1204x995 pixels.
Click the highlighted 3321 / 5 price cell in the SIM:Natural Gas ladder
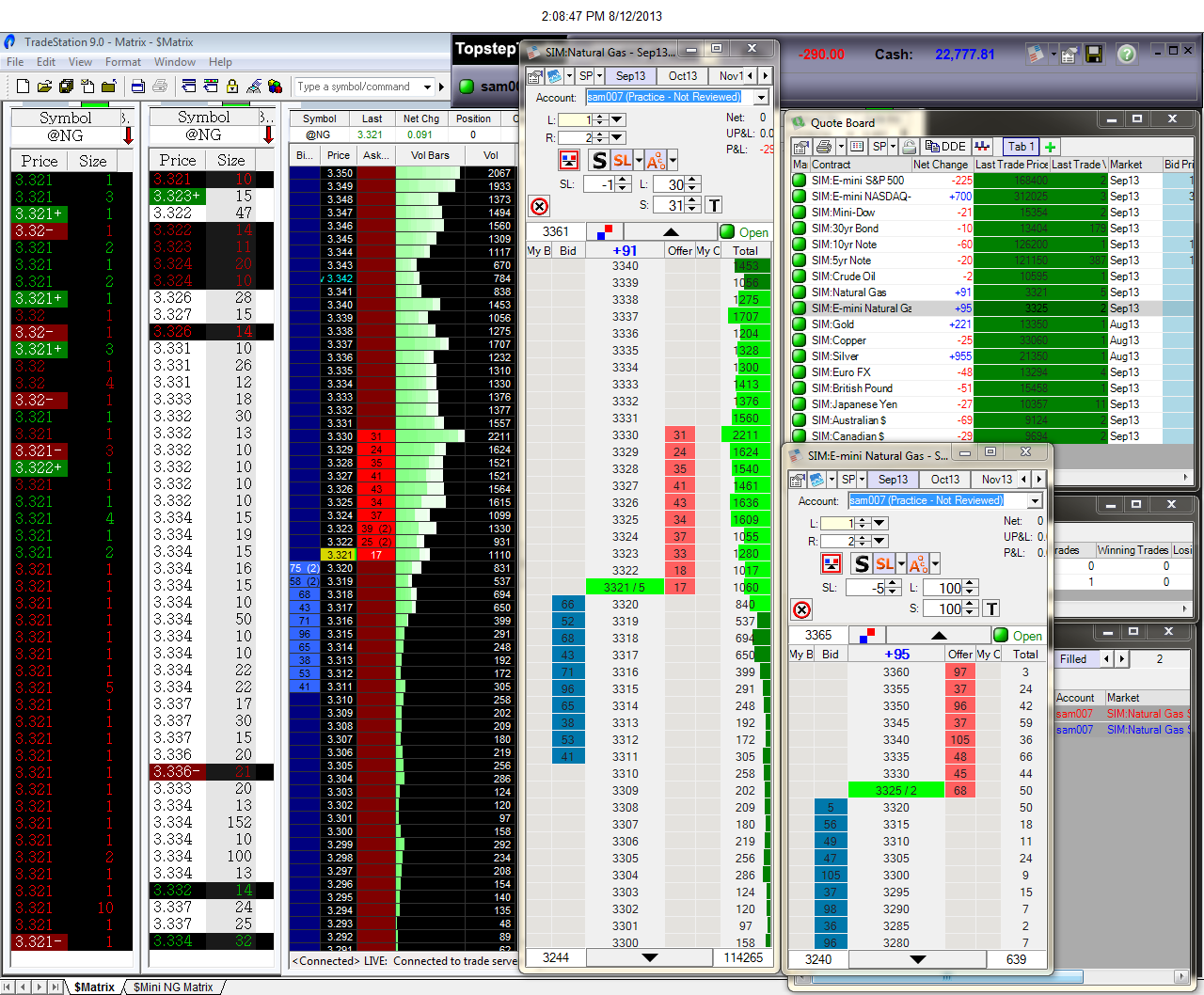[x=625, y=587]
